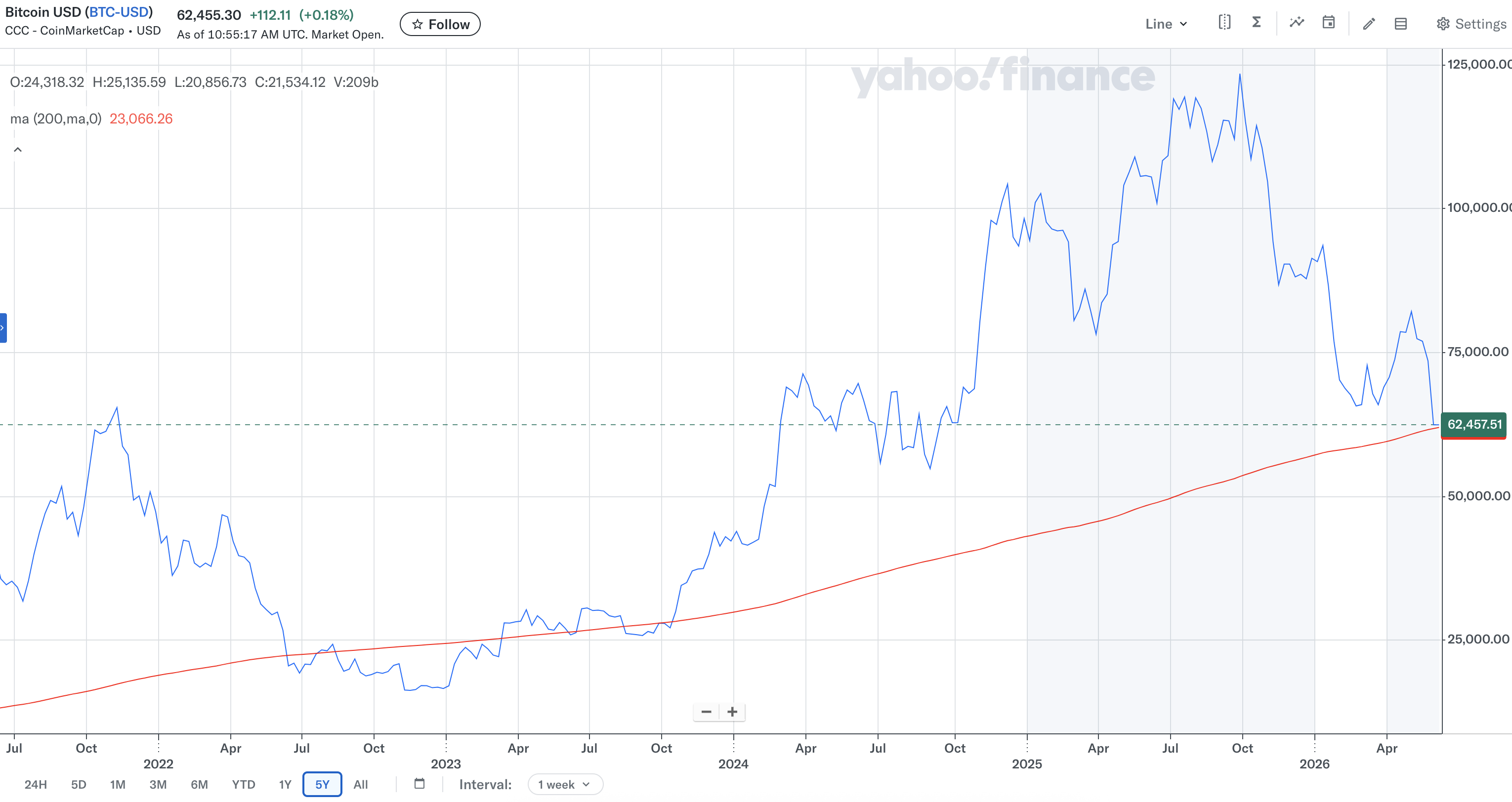Select the pencil drawing tool

pos(1369,24)
